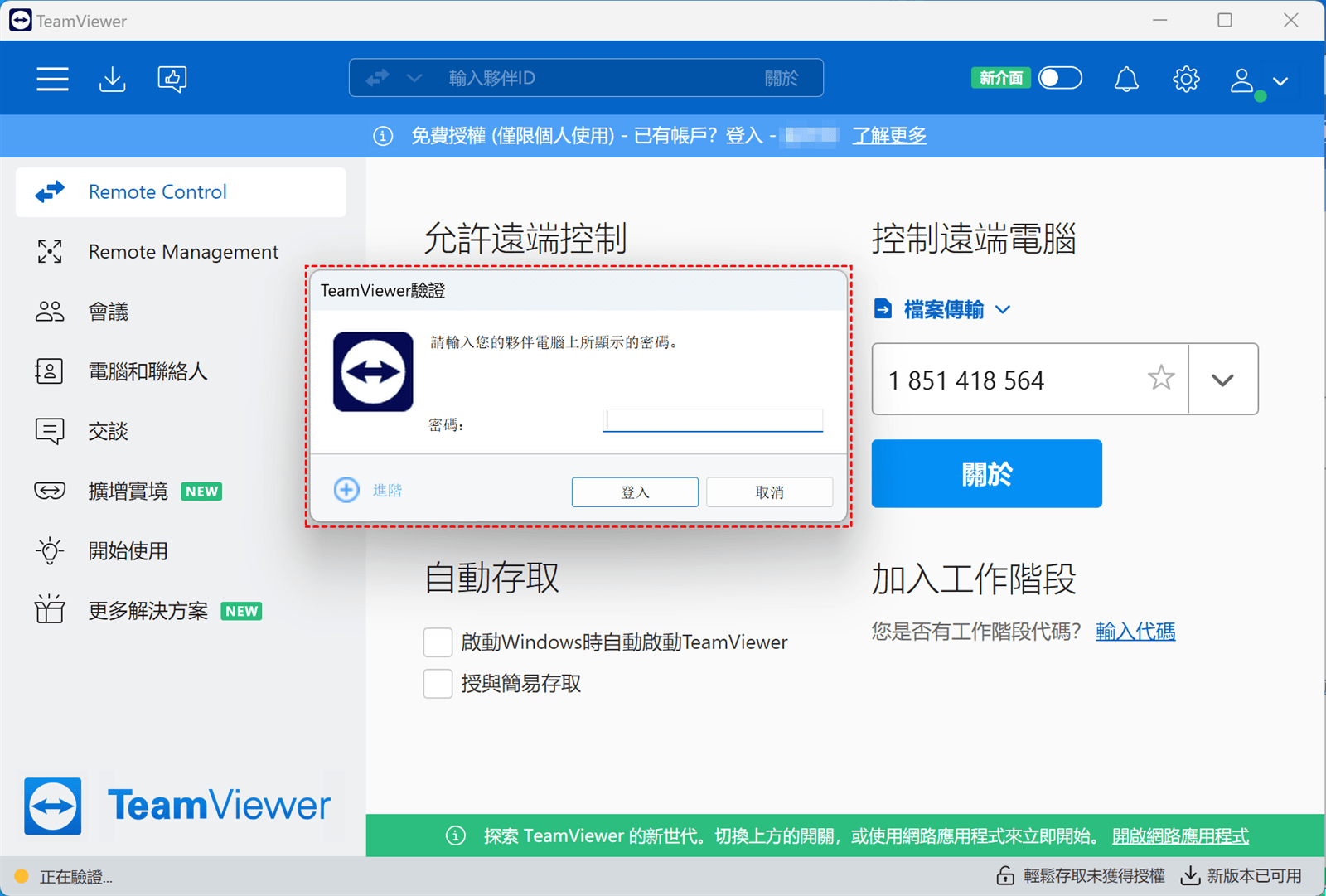Click the 交談 chat bubble icon
The image size is (1326, 896).
50,431
